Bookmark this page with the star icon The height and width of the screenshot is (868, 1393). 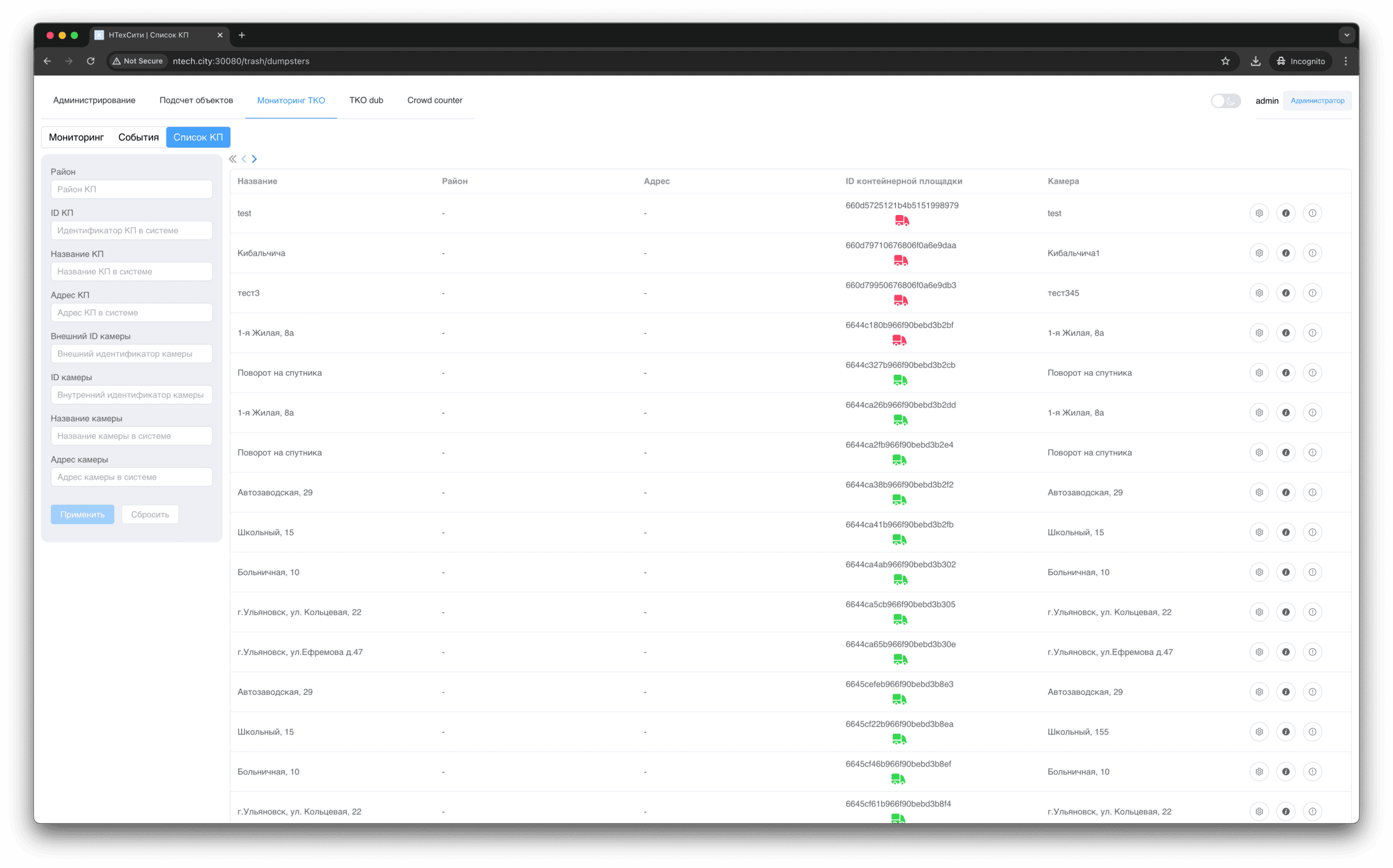point(1225,61)
